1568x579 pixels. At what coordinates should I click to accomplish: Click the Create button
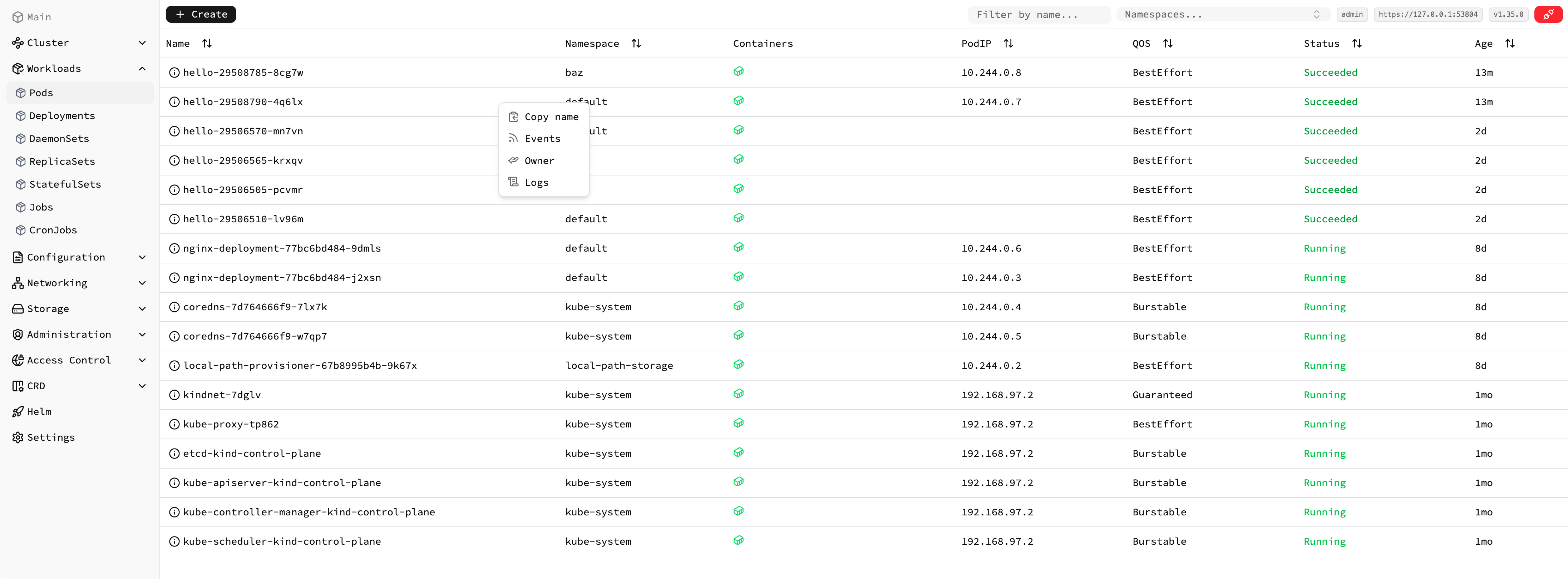tap(201, 14)
